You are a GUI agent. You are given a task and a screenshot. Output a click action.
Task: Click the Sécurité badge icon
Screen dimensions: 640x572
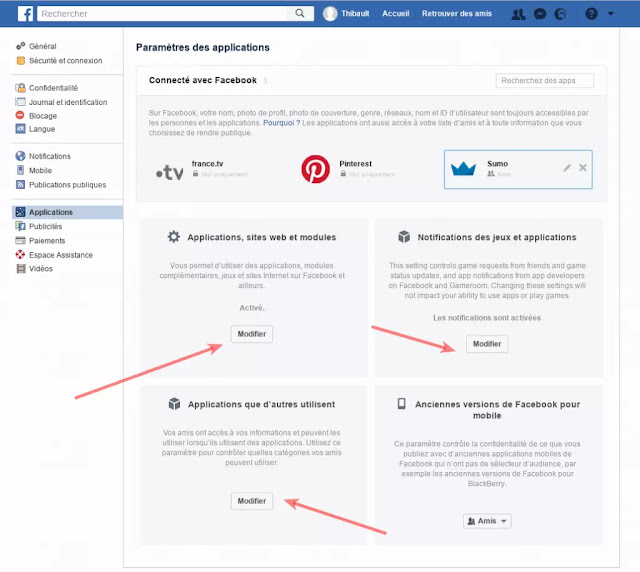[x=20, y=60]
